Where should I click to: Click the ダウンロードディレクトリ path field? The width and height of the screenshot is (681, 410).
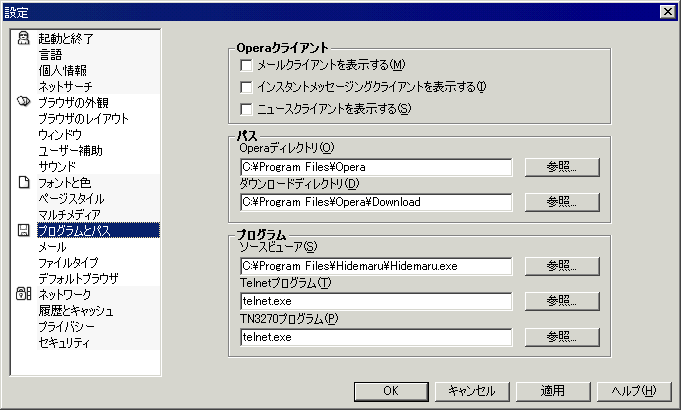point(376,202)
